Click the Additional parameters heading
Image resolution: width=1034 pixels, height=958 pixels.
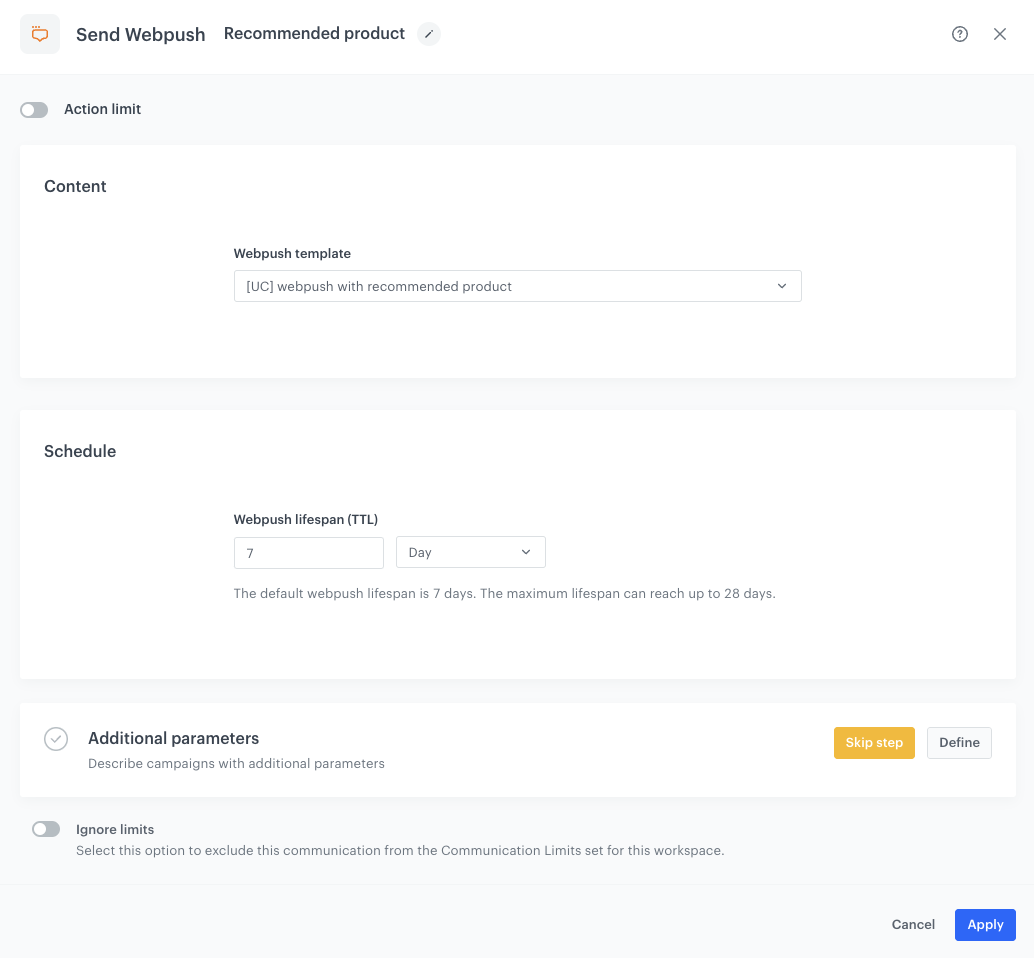click(173, 739)
